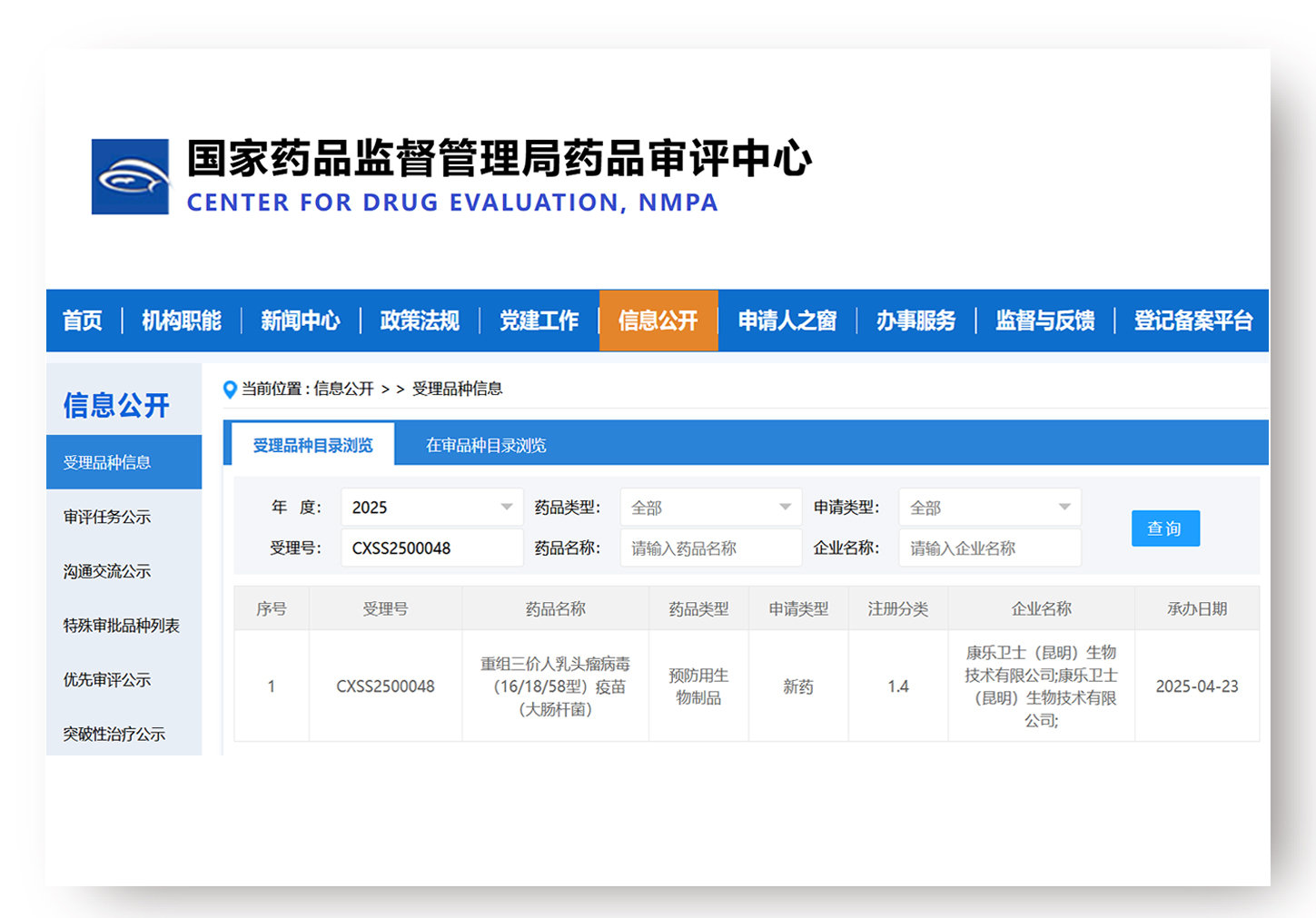Viewport: 1316px width, 918px height.
Task: Expand the 药品类型 dropdown
Action: [x=710, y=508]
